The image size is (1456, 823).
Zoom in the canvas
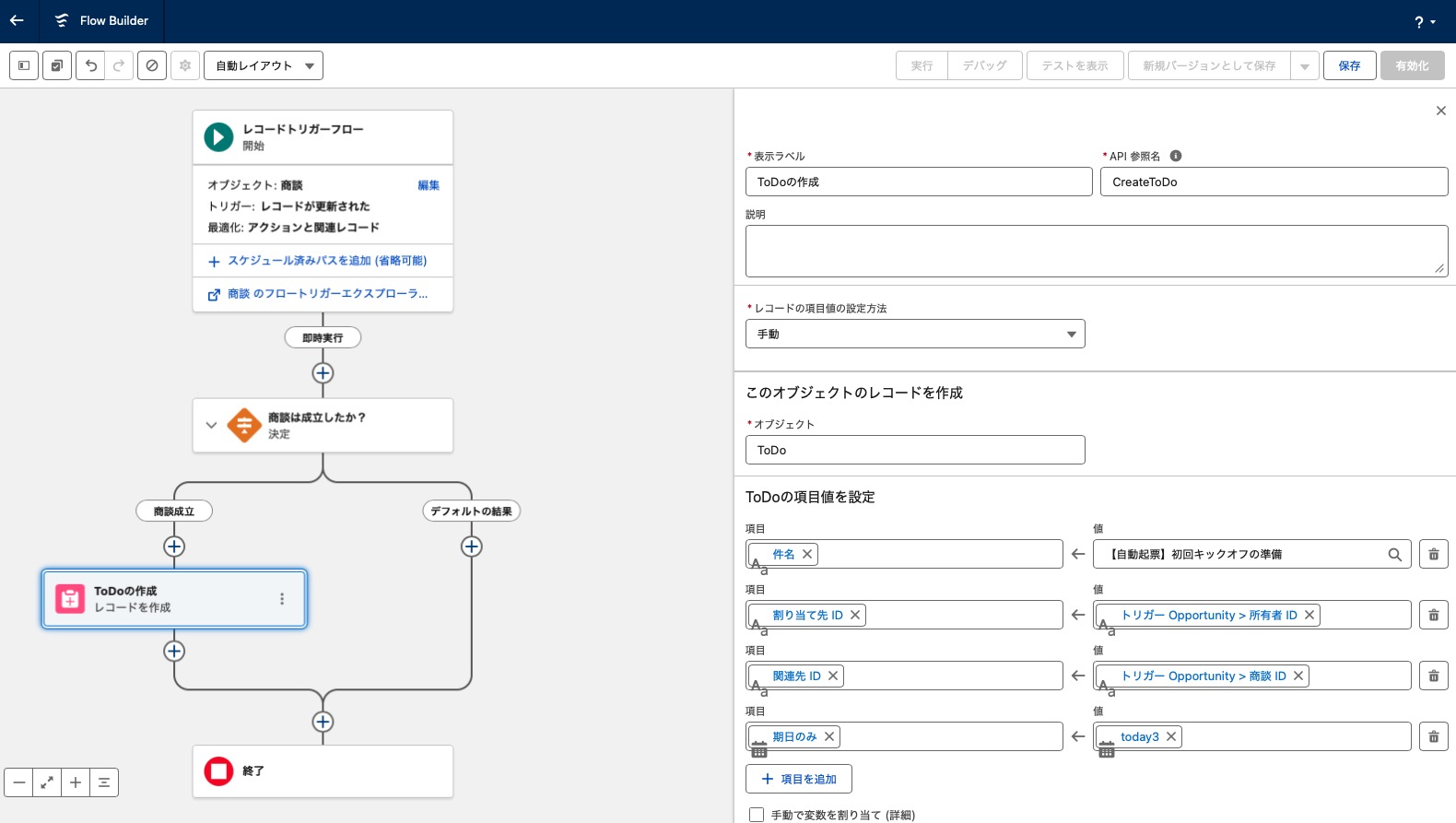pos(76,782)
